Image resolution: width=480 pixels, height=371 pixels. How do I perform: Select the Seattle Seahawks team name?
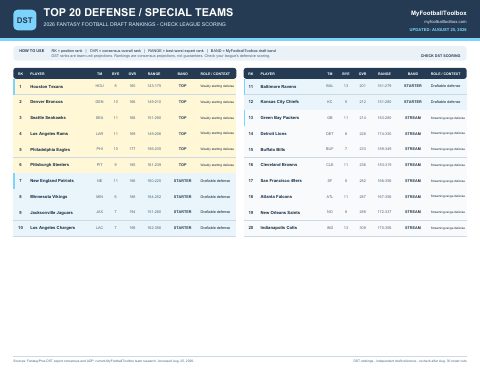48,118
